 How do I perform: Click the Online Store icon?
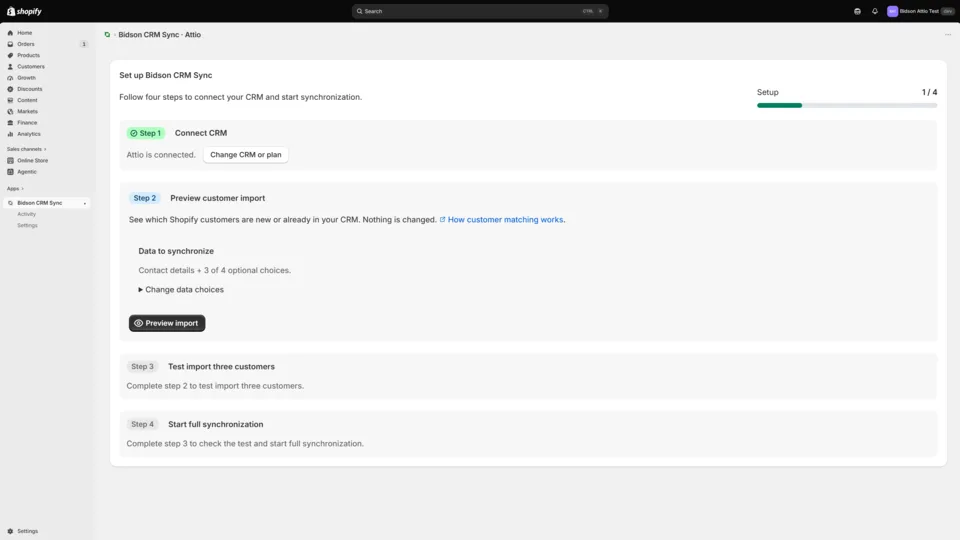point(10,160)
